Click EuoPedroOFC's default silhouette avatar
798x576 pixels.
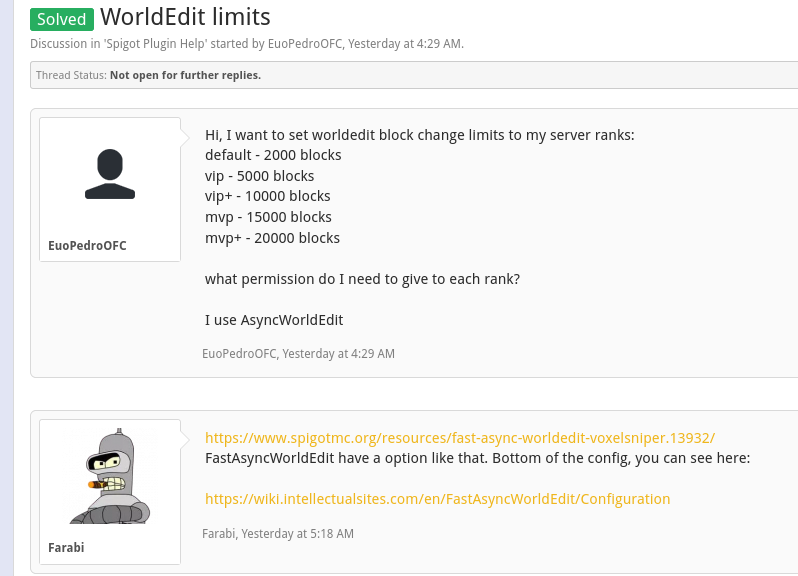110,175
